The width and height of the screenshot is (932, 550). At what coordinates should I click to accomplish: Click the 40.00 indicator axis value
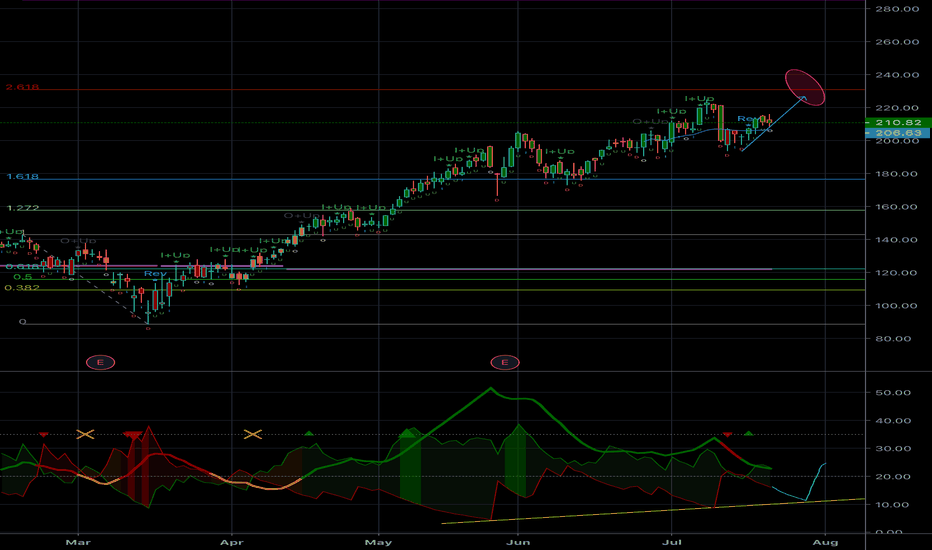tap(893, 421)
